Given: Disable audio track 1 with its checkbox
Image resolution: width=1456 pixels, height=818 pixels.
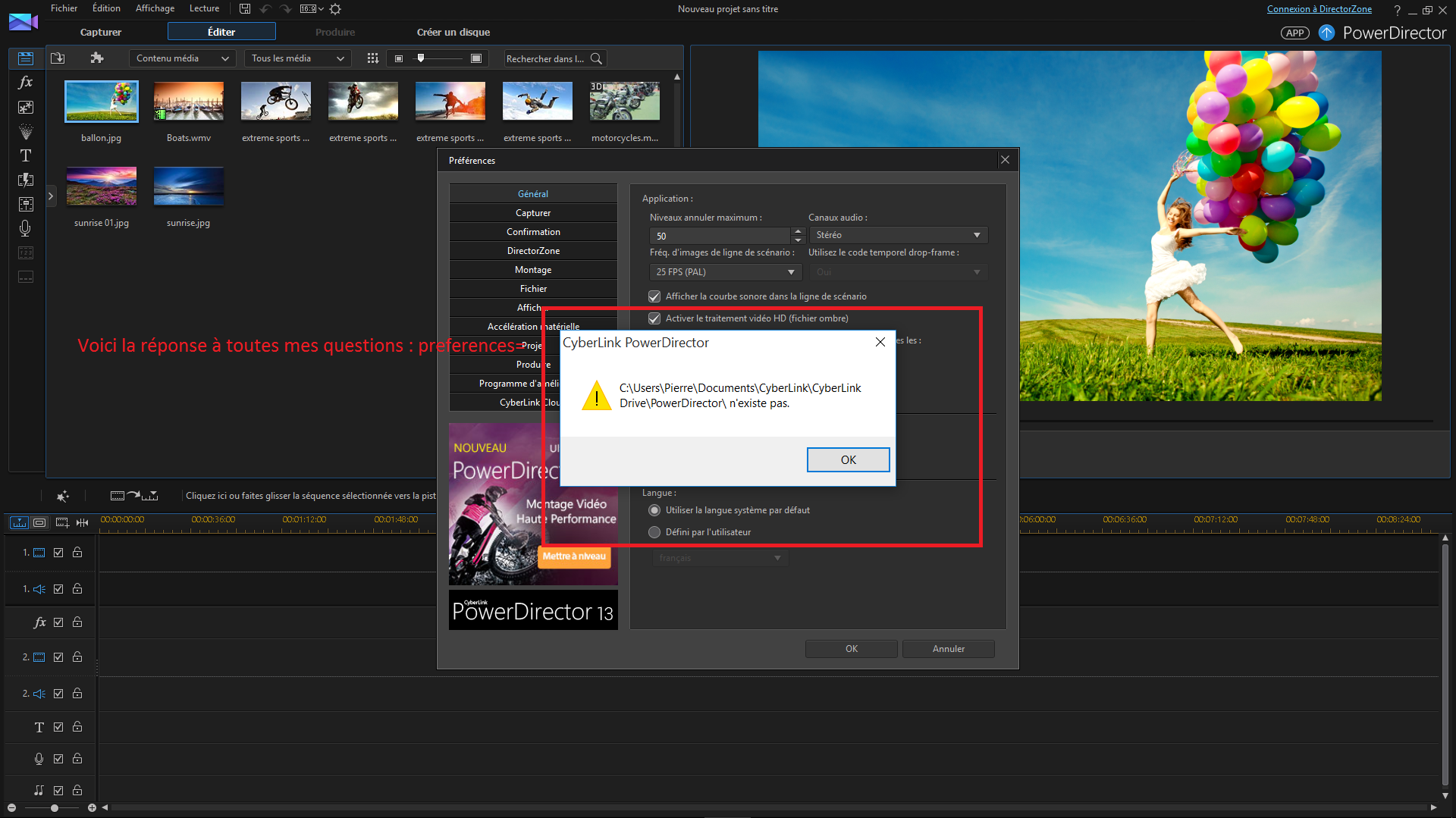Looking at the screenshot, I should pos(58,589).
